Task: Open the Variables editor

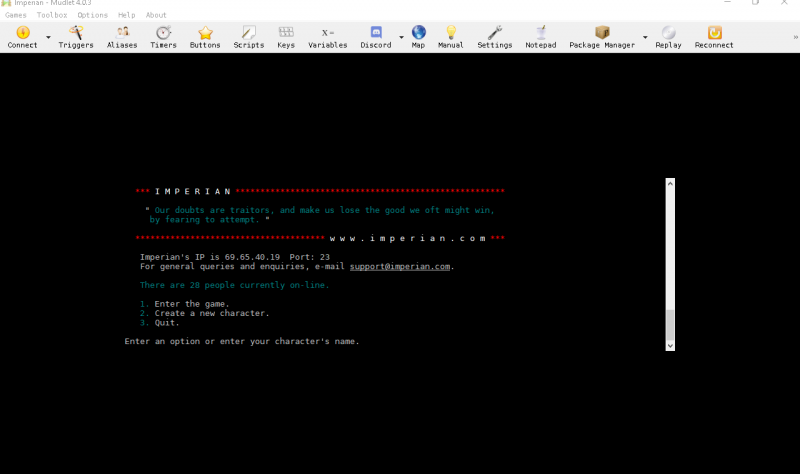Action: click(328, 37)
